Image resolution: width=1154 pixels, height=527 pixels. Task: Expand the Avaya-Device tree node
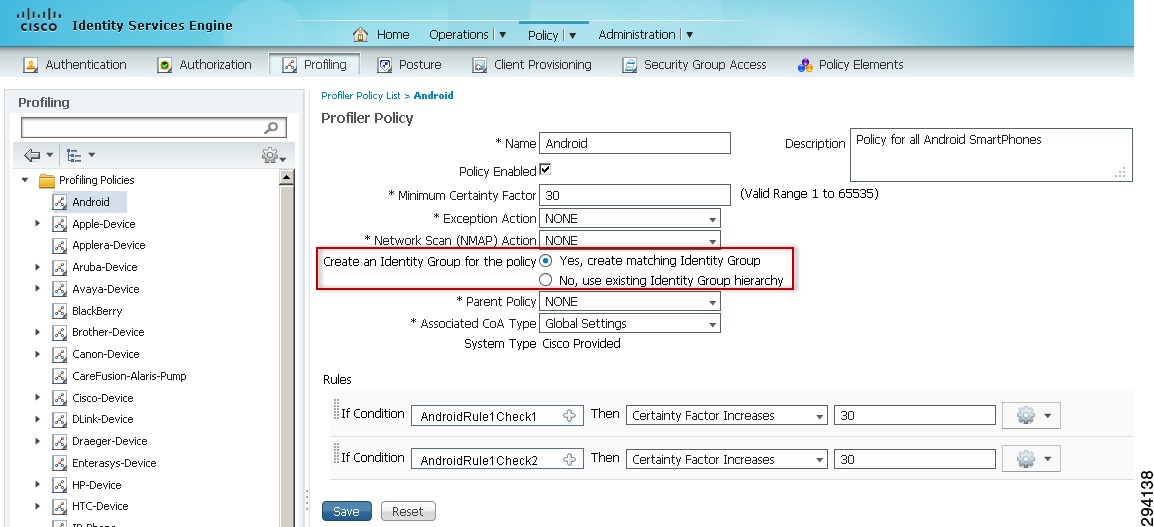(38, 289)
